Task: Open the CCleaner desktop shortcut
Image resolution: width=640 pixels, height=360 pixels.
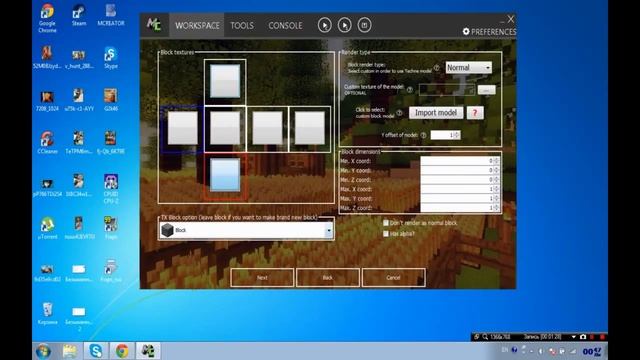Action: coord(47,142)
